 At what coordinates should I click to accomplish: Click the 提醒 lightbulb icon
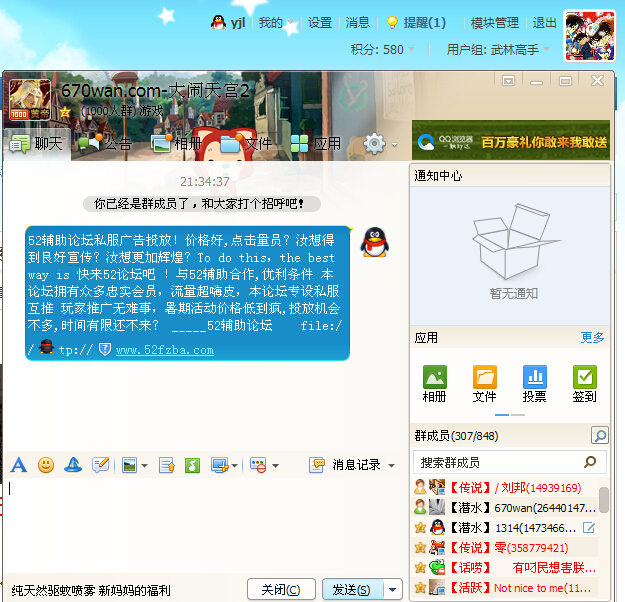tap(392, 22)
